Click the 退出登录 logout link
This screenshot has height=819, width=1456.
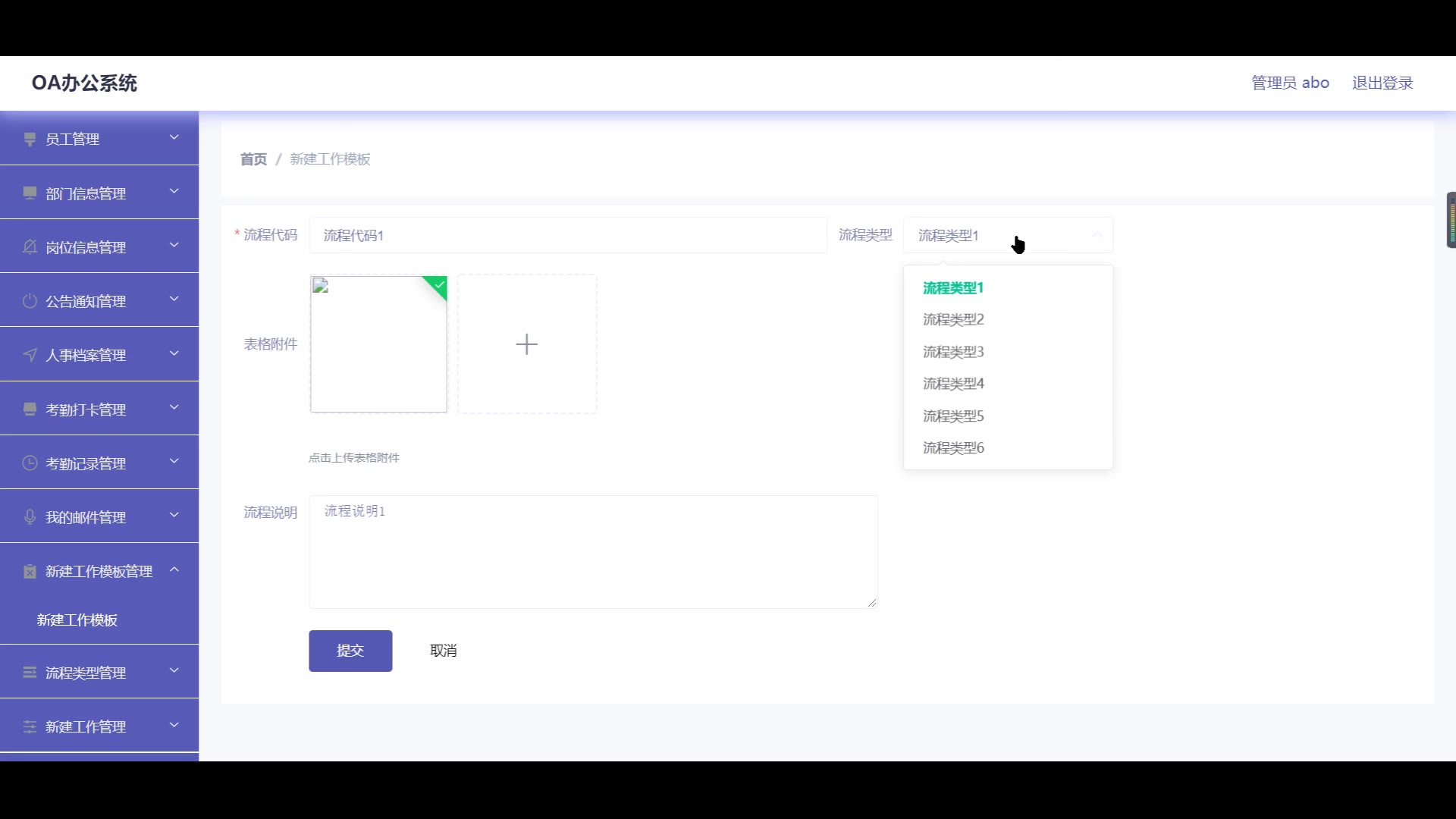tap(1382, 83)
